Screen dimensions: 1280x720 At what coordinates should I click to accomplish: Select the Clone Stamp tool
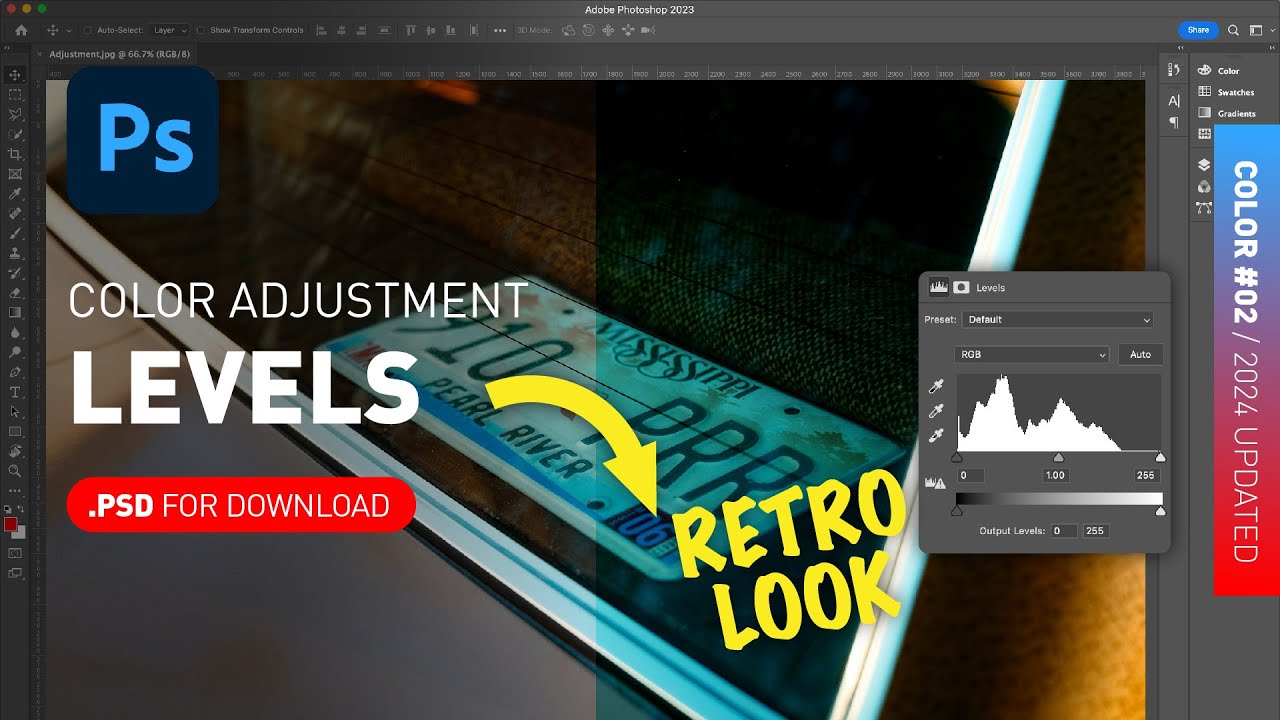coord(15,252)
